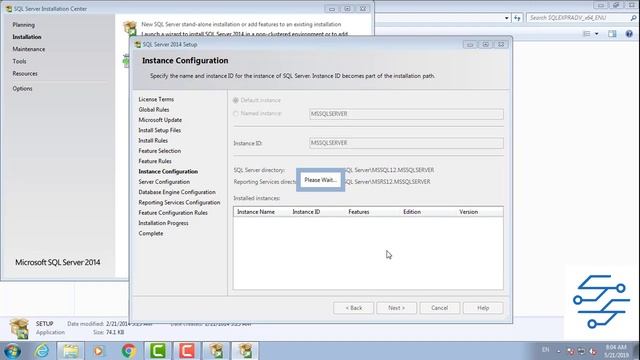Click the volume icon in system tray
This screenshot has height=360, width=640.
(x=593, y=351)
